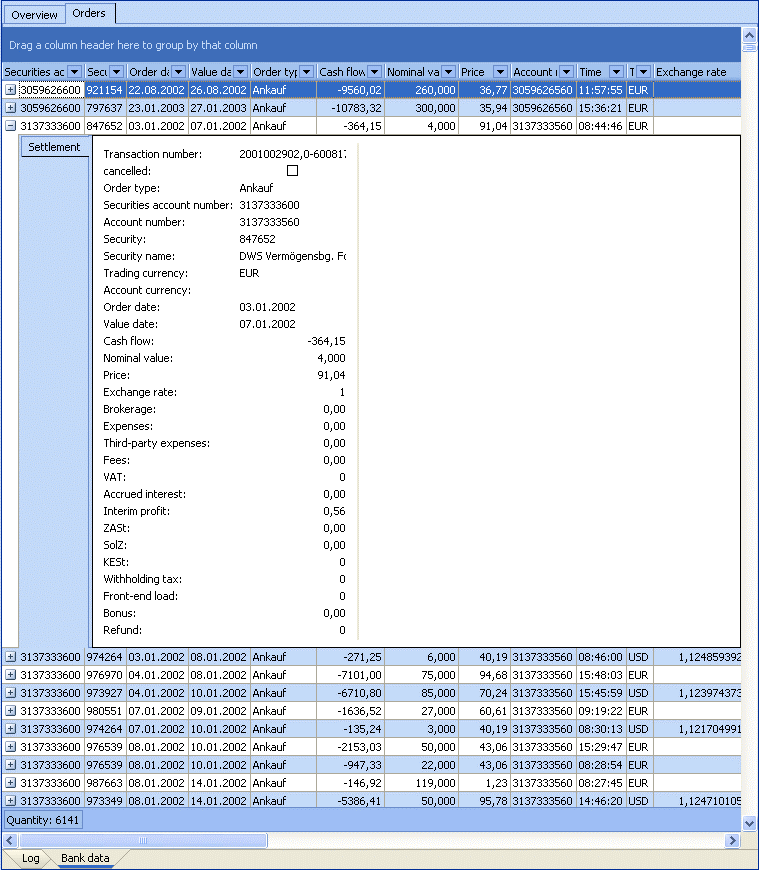Click the horizontal scrollbar right arrow
This screenshot has height=870, width=759.
click(x=731, y=841)
